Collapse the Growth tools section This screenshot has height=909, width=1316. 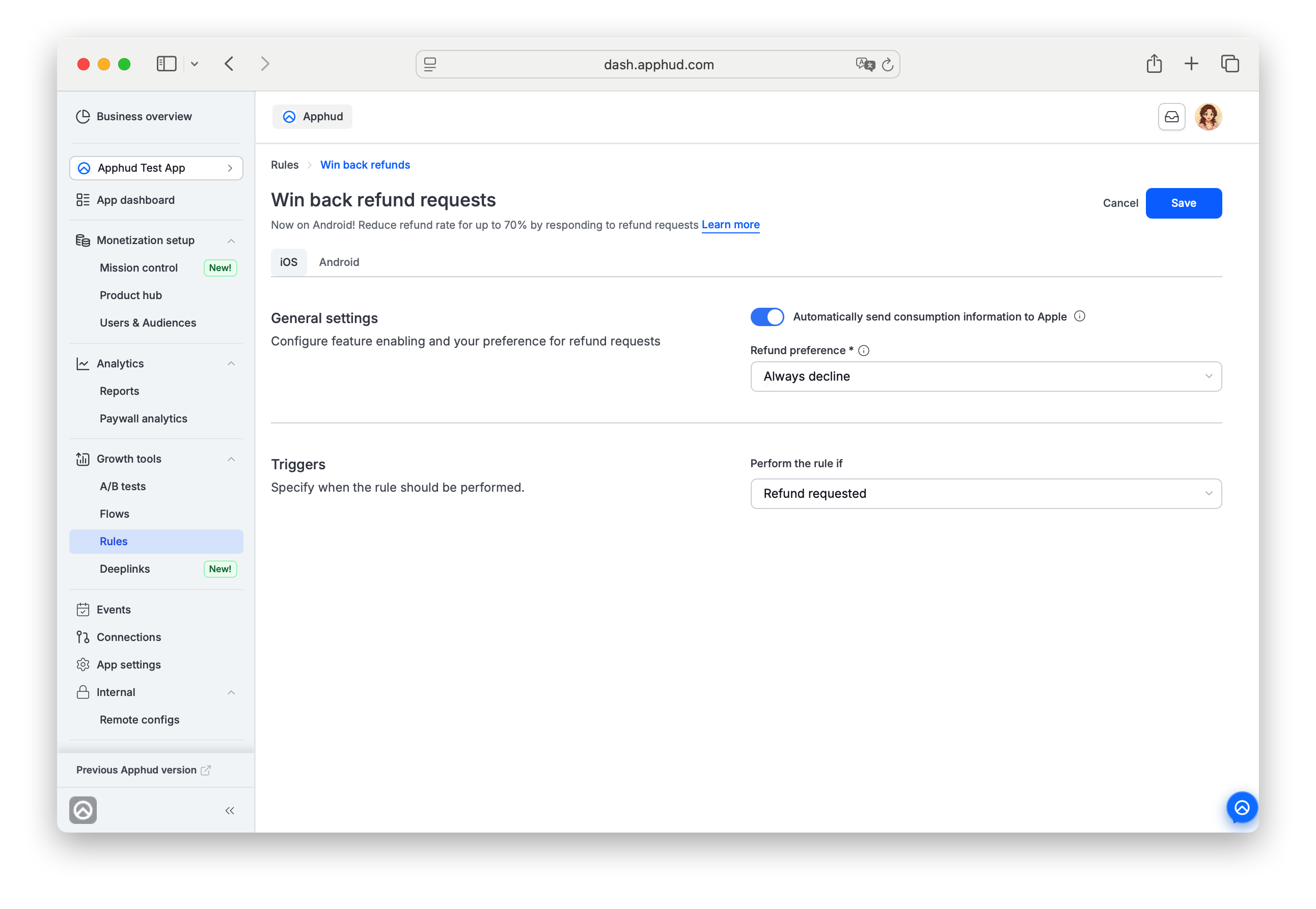point(231,459)
